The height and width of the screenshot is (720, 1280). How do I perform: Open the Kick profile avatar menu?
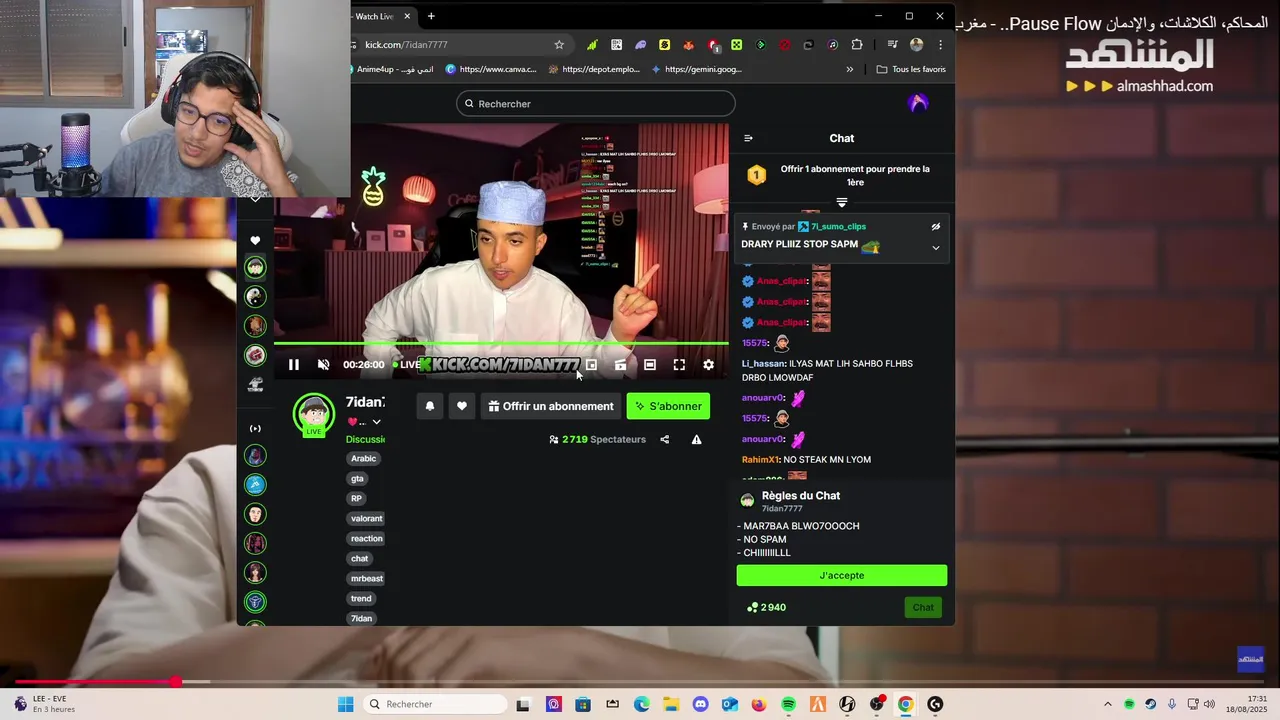point(918,104)
